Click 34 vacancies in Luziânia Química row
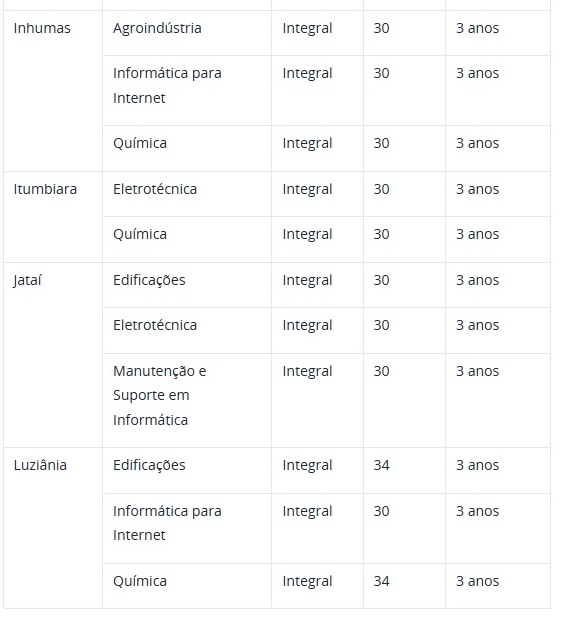This screenshot has height=630, width=567. pos(381,581)
